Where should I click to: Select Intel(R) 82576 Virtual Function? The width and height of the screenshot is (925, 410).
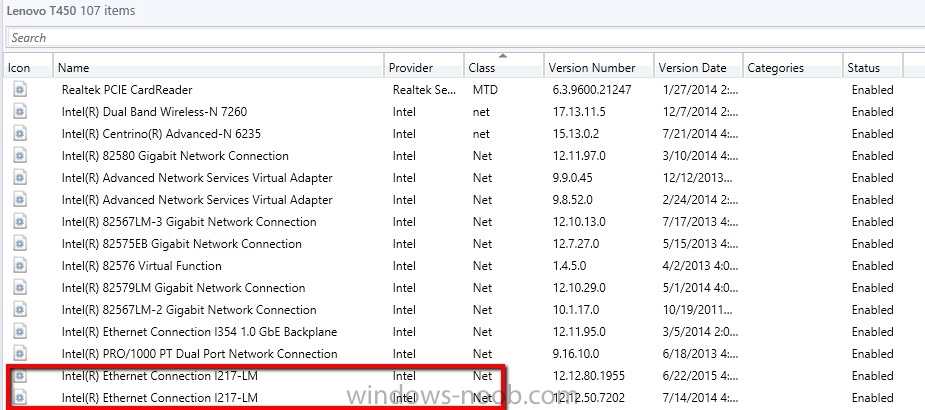[x=462, y=265]
